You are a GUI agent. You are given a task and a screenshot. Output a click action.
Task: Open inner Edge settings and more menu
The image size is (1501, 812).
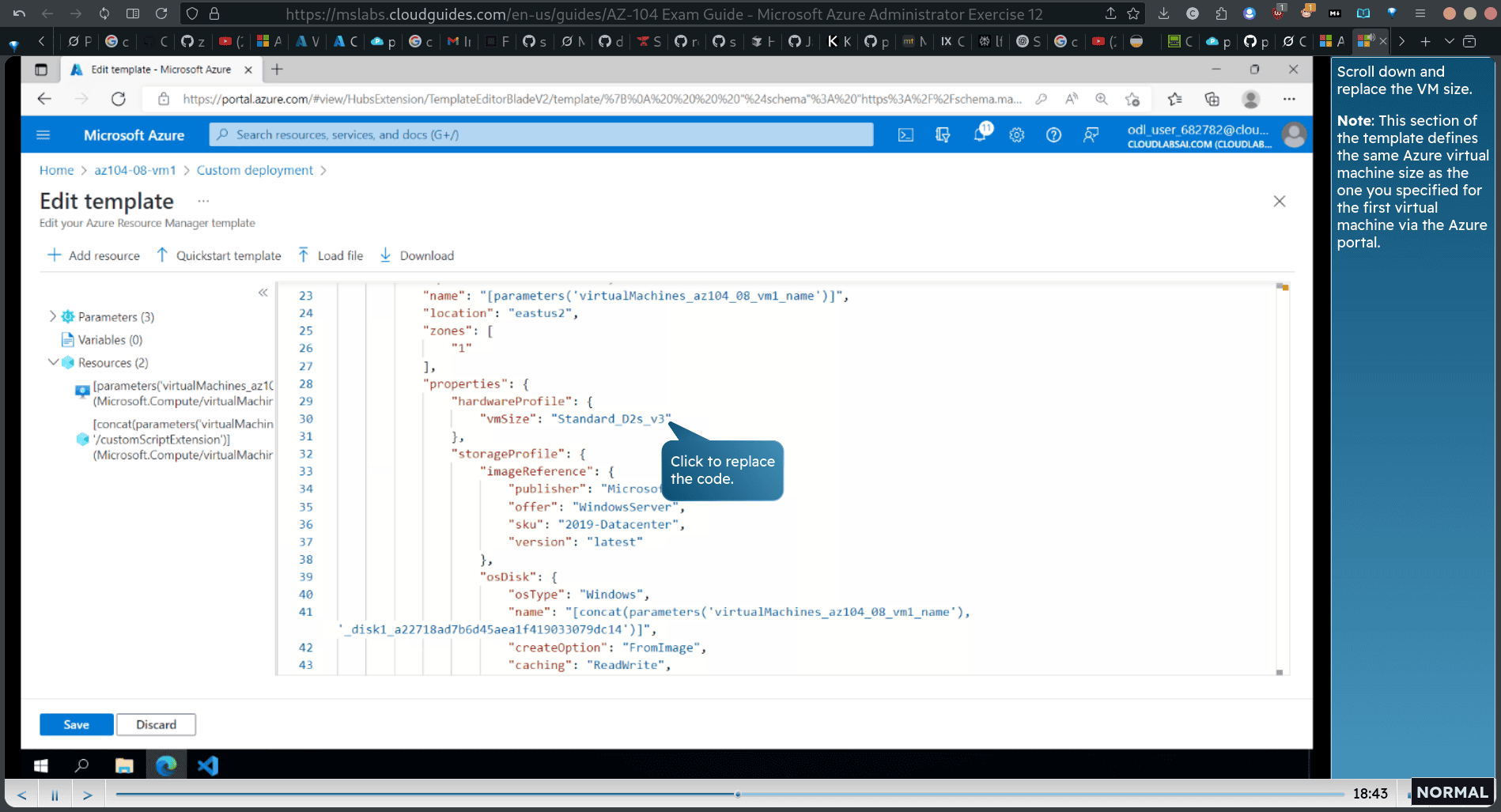(x=1289, y=99)
